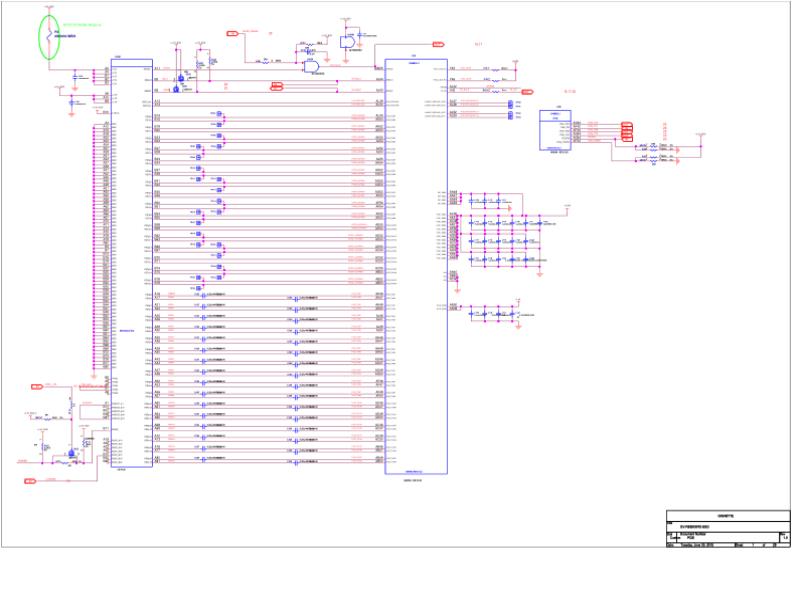Select the stacked red port pair at mid-top
800x600 pixels.
click(277, 86)
